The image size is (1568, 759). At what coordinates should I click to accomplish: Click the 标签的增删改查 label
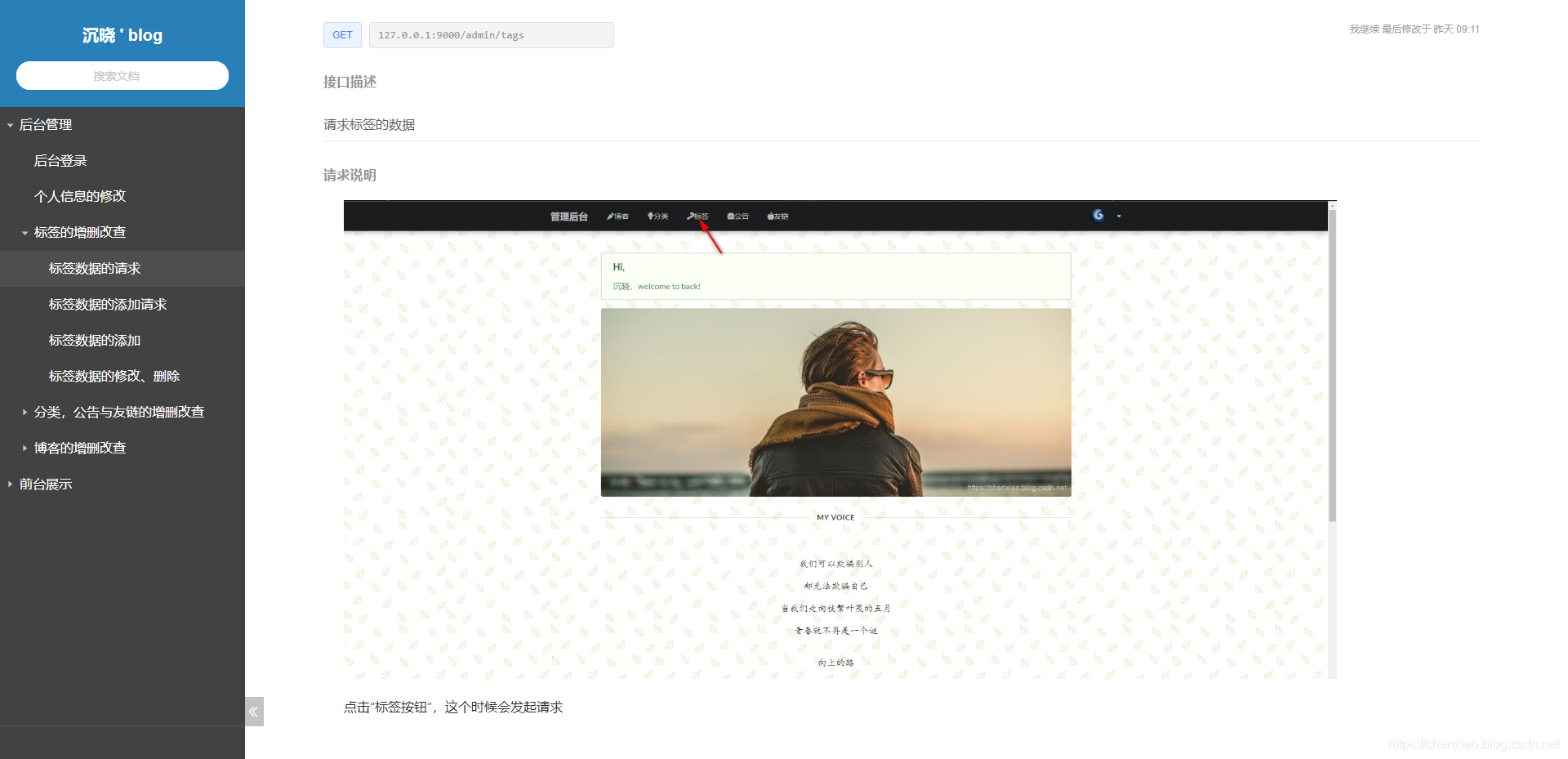[80, 232]
